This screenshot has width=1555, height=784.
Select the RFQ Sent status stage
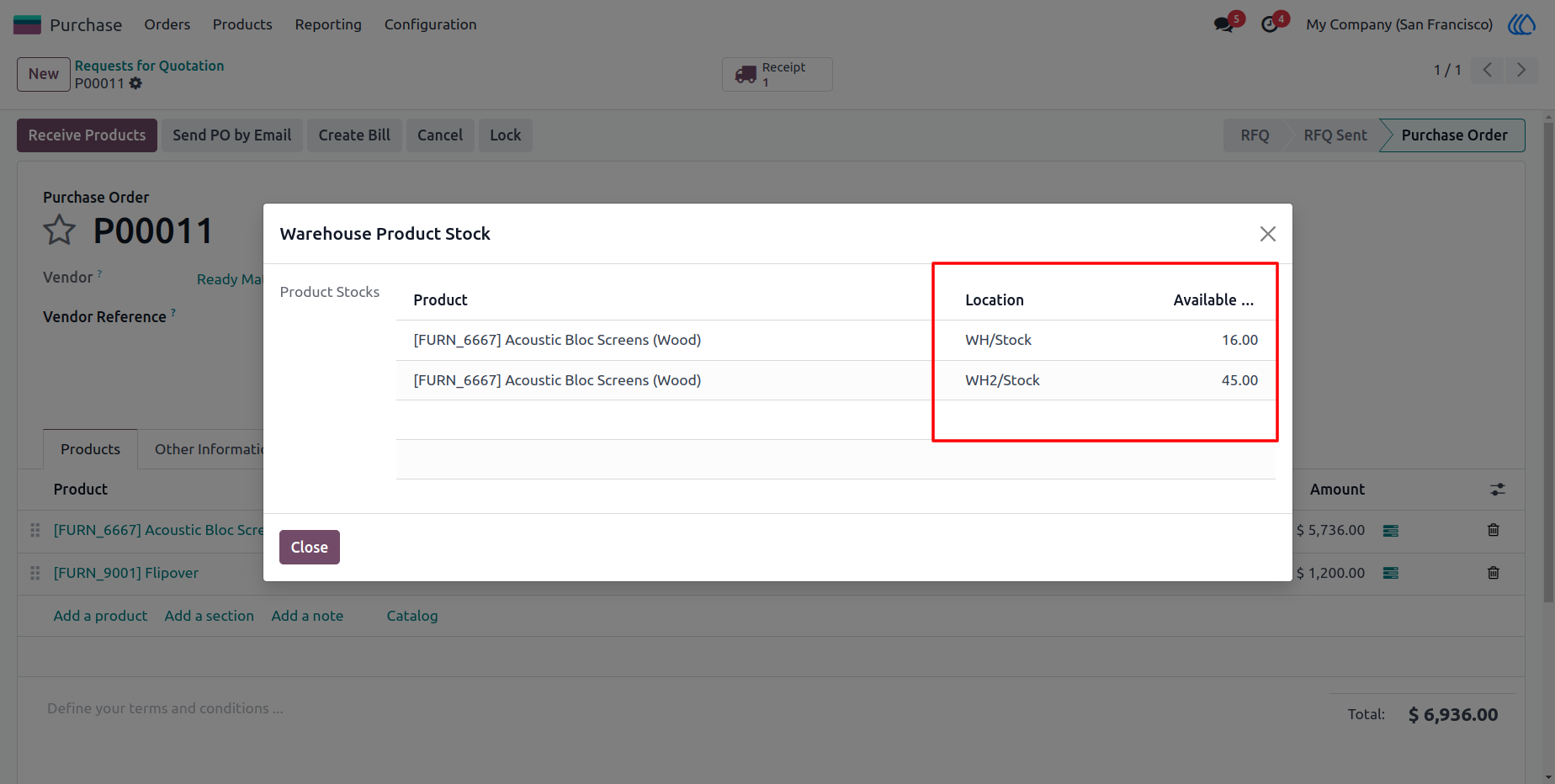[x=1335, y=135]
